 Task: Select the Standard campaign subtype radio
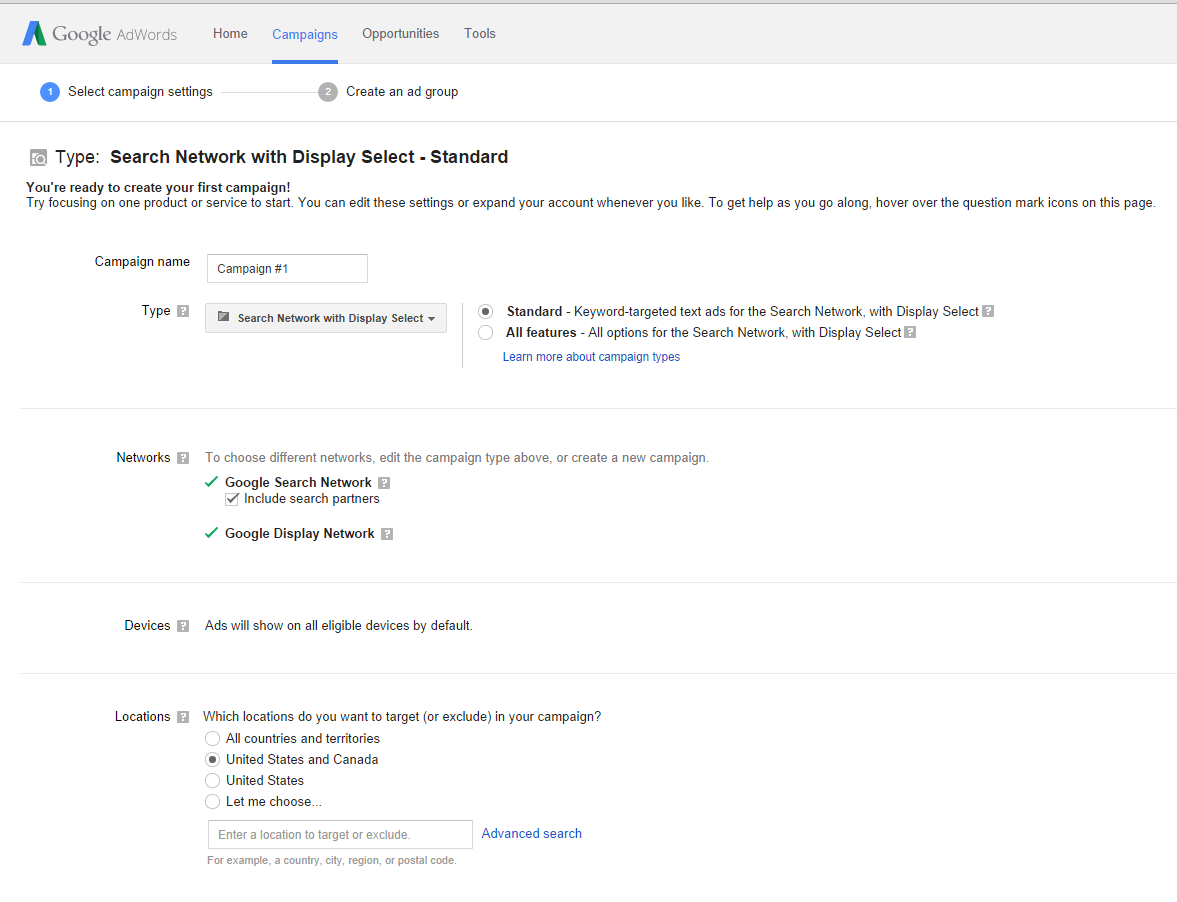pyautogui.click(x=486, y=311)
